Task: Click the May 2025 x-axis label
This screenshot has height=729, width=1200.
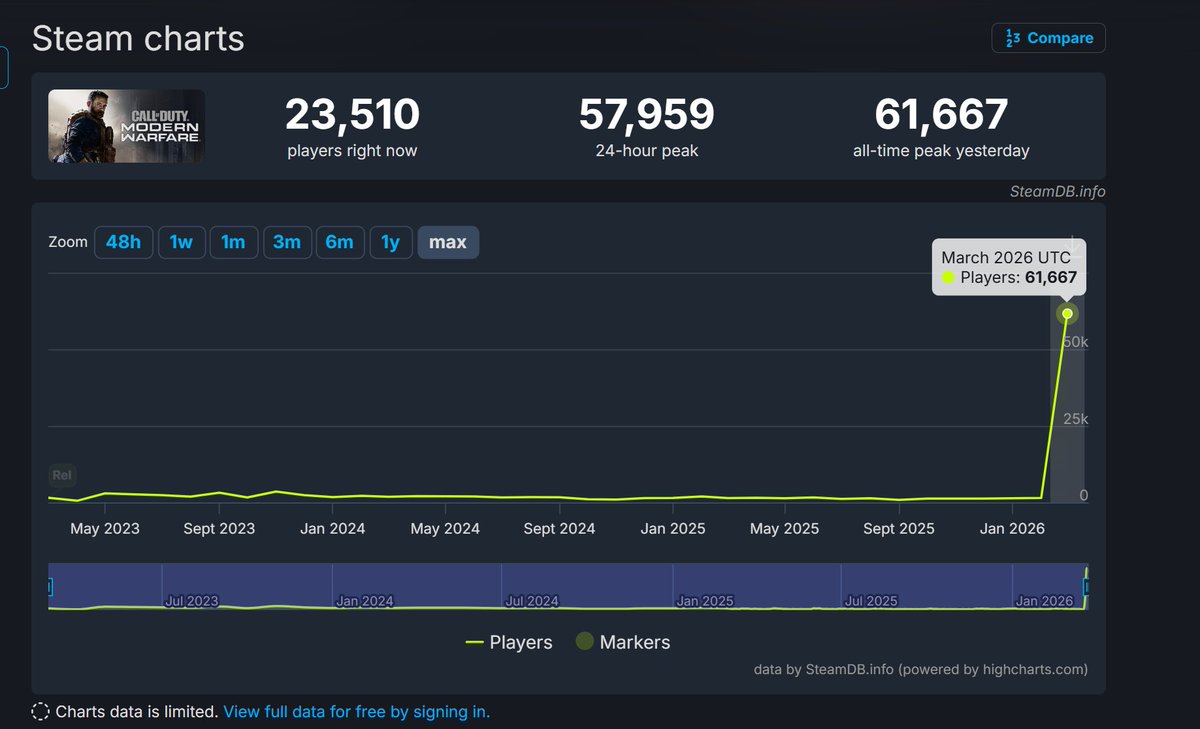Action: [785, 528]
